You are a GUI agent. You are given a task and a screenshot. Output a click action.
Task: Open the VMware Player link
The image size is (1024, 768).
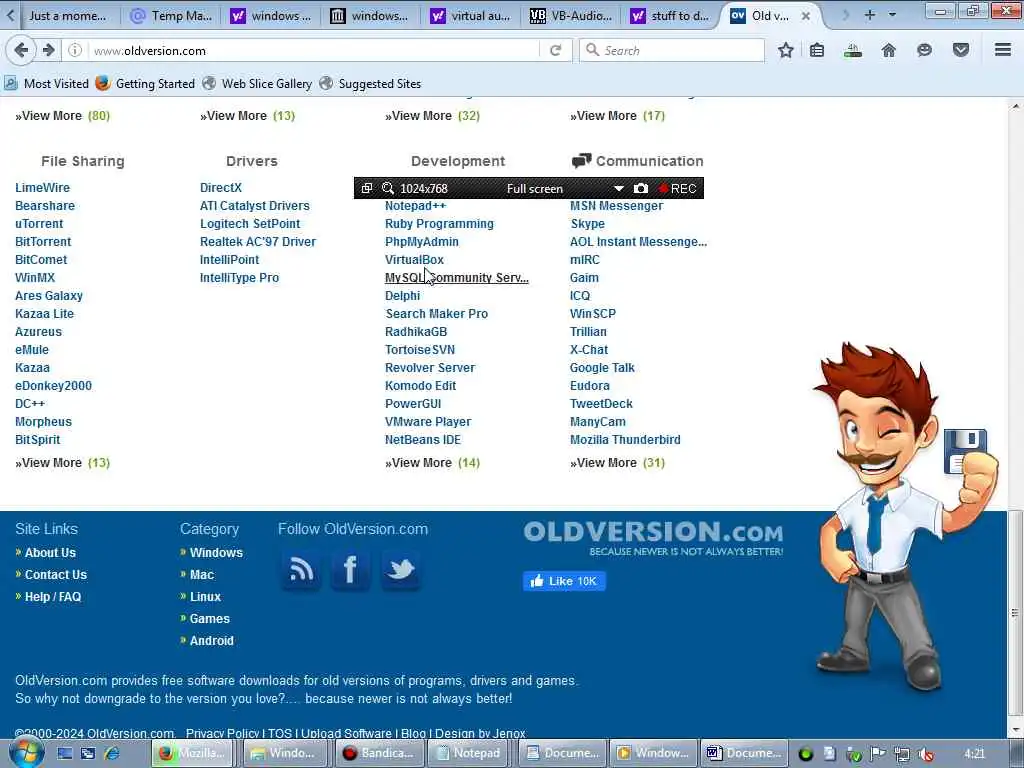[428, 422]
